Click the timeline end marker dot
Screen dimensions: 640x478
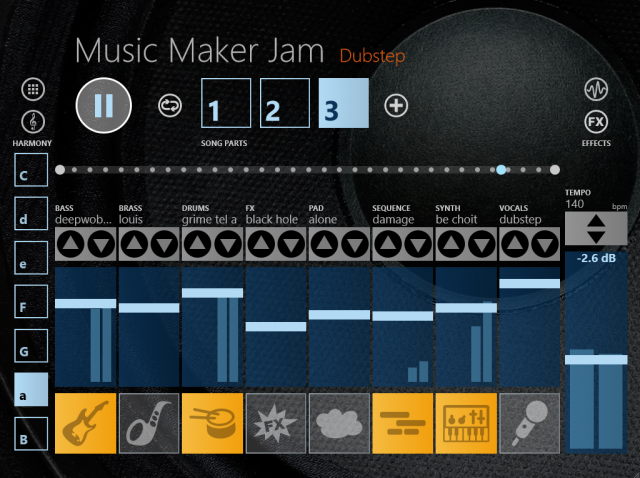(555, 170)
